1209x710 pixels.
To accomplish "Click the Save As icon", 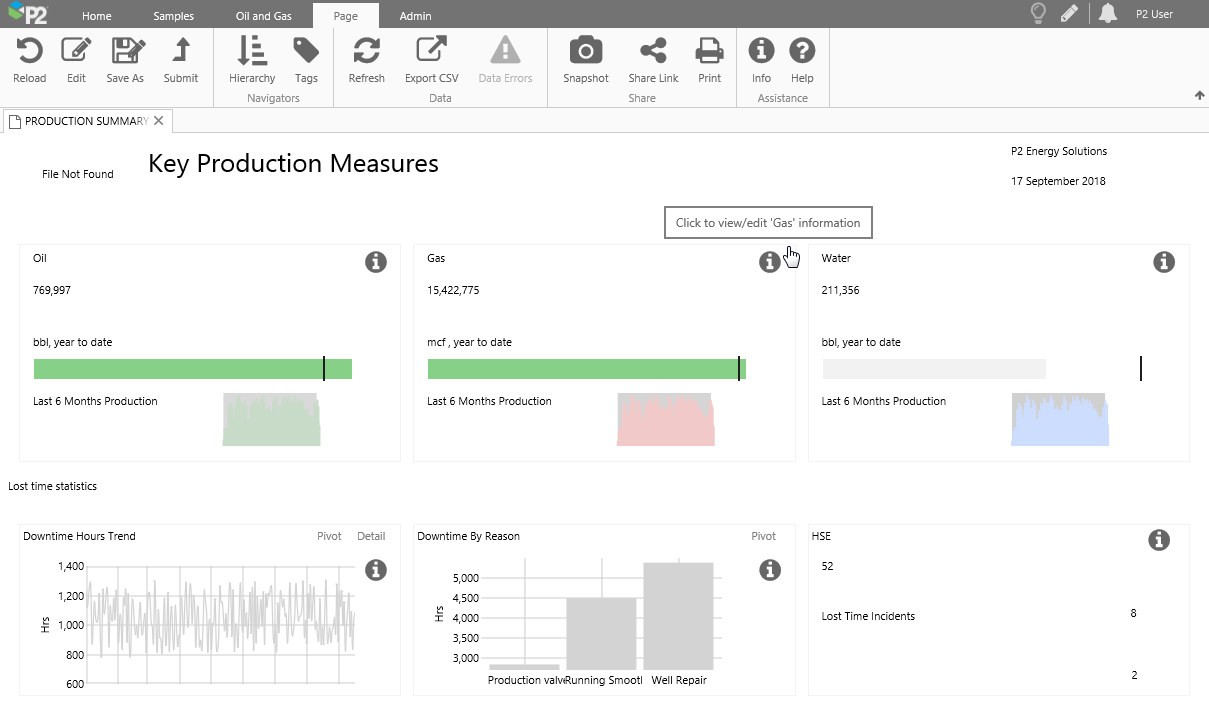I will [126, 51].
